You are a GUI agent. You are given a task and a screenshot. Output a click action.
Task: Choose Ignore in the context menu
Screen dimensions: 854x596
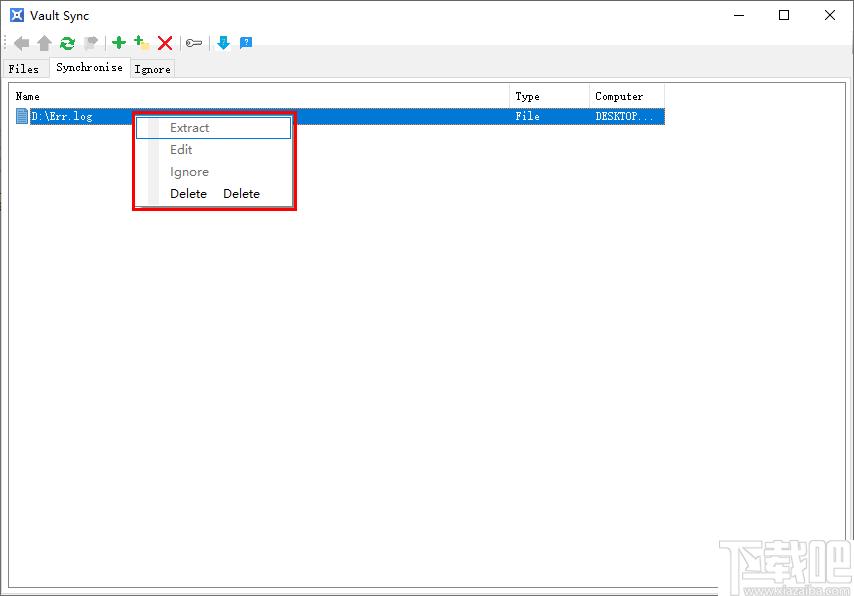[x=214, y=172]
